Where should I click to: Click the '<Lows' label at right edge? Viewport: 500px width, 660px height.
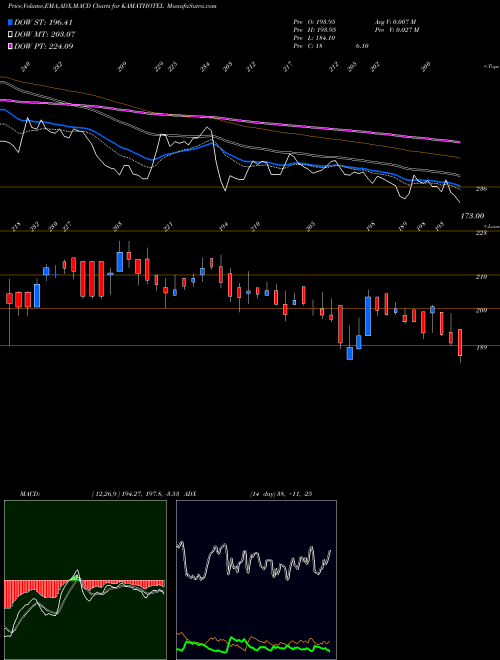coord(491,226)
